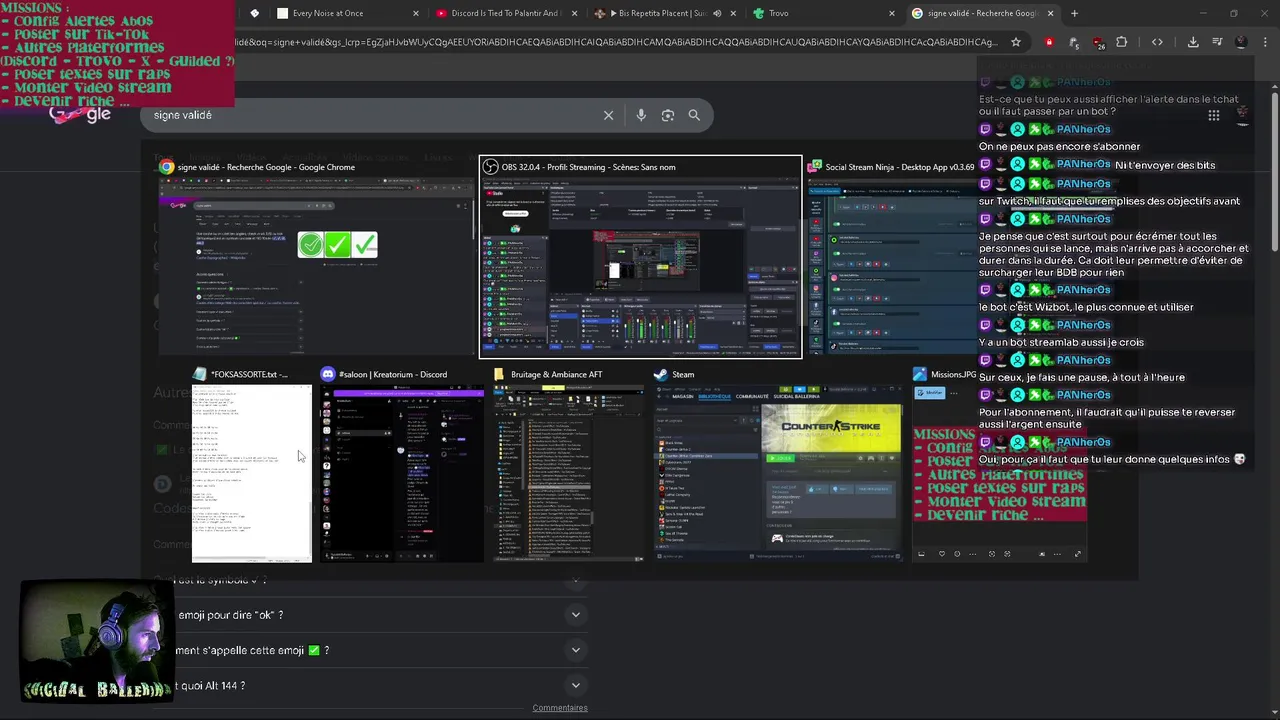The height and width of the screenshot is (720, 1280).
Task: Mute audio on the Bis Repetita Placent tab
Action: (717, 13)
